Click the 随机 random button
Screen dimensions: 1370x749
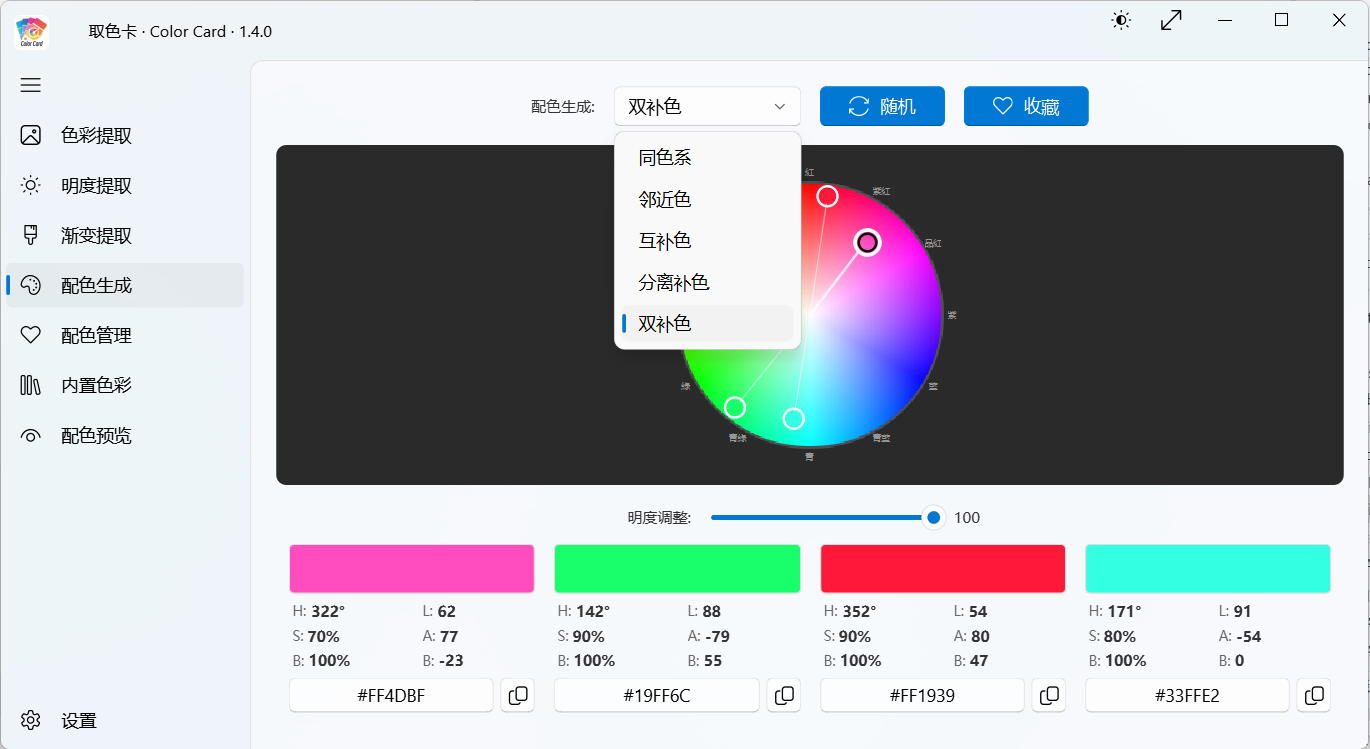[882, 107]
